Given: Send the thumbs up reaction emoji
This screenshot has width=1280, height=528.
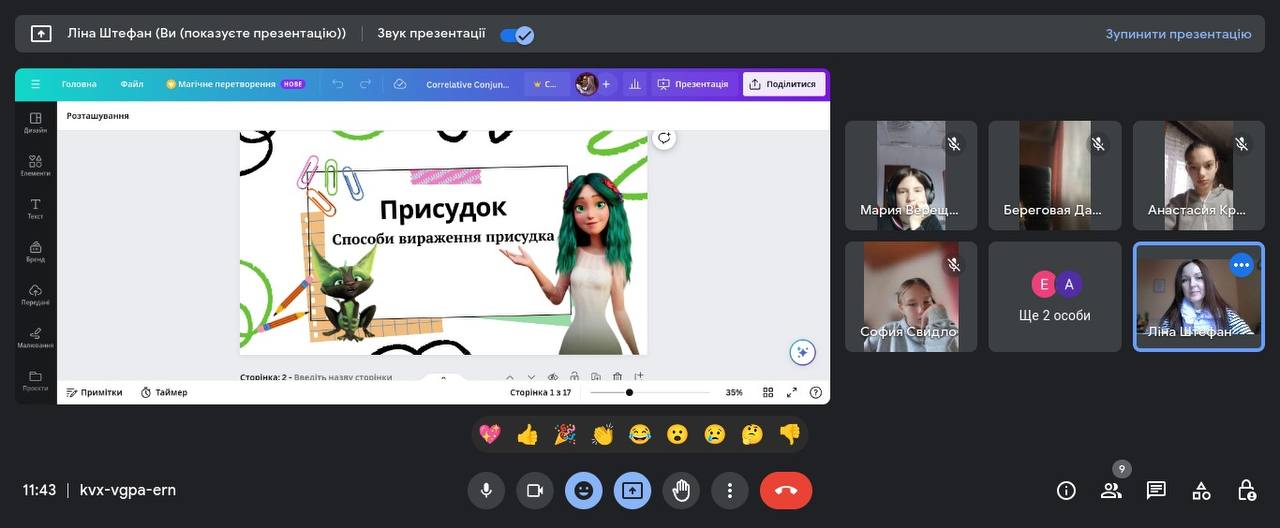Looking at the screenshot, I should (527, 434).
